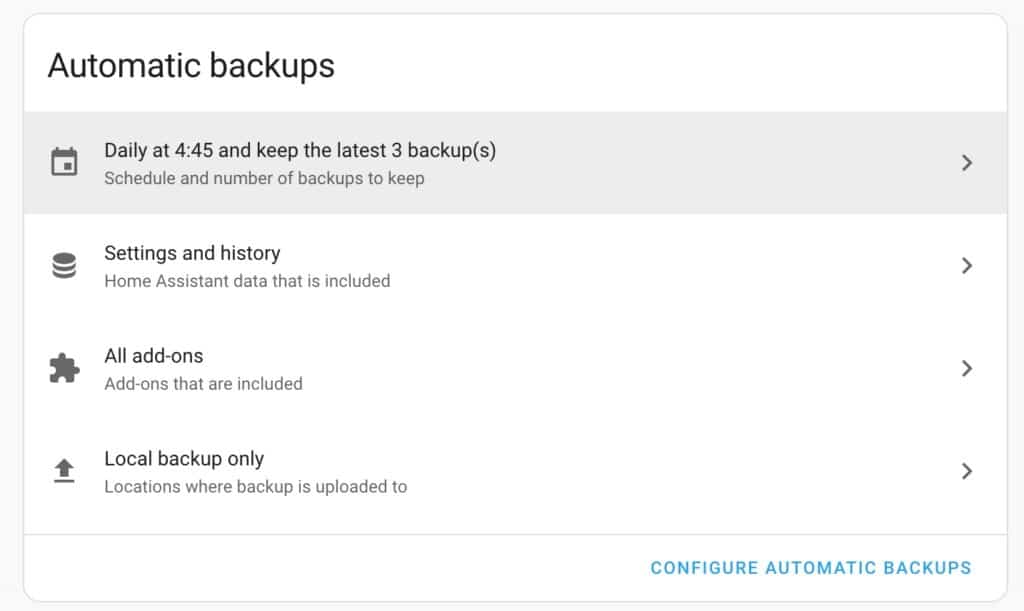The image size is (1024, 611).
Task: Click 'Locations where backup is uploaded to'
Action: point(255,487)
